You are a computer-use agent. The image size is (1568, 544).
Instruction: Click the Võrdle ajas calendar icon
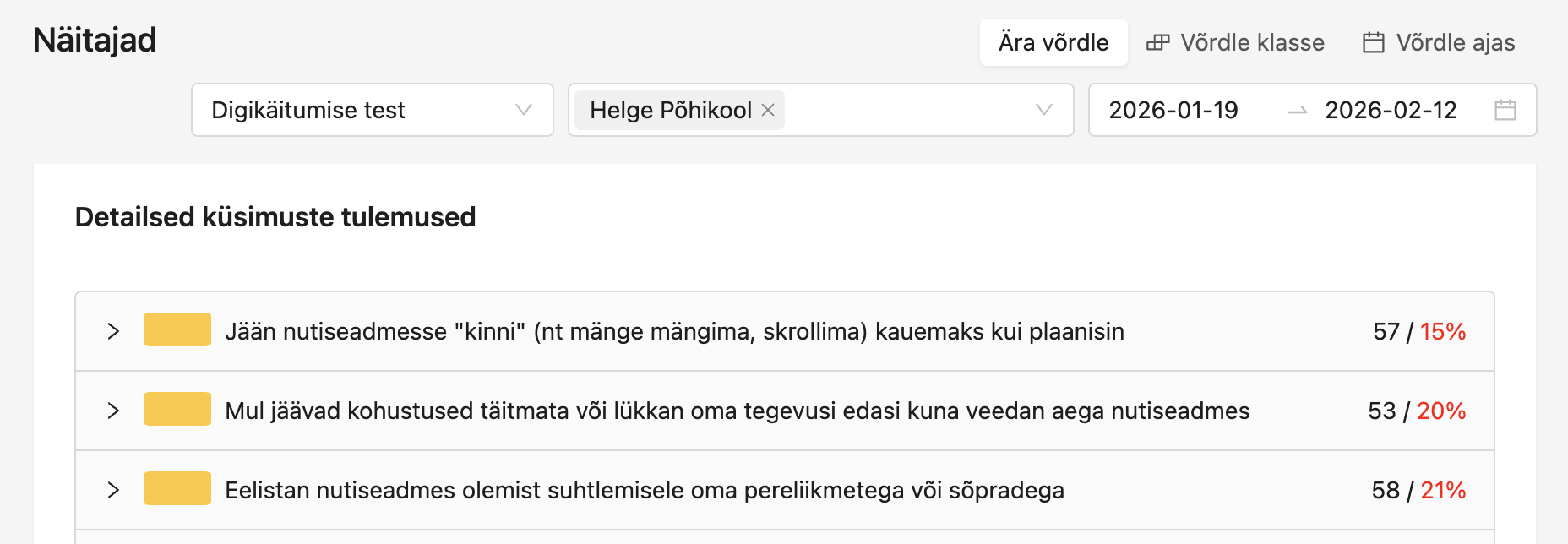tap(1374, 42)
